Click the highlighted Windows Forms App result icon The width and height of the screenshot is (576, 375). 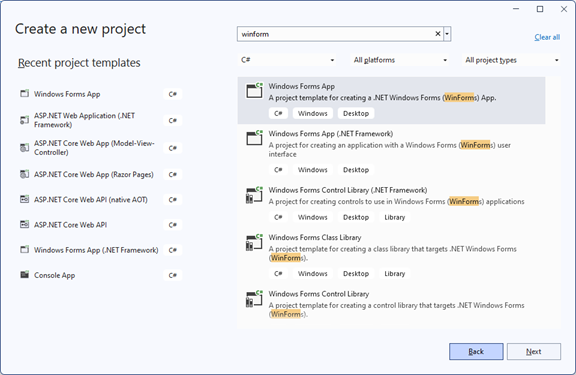tap(254, 90)
